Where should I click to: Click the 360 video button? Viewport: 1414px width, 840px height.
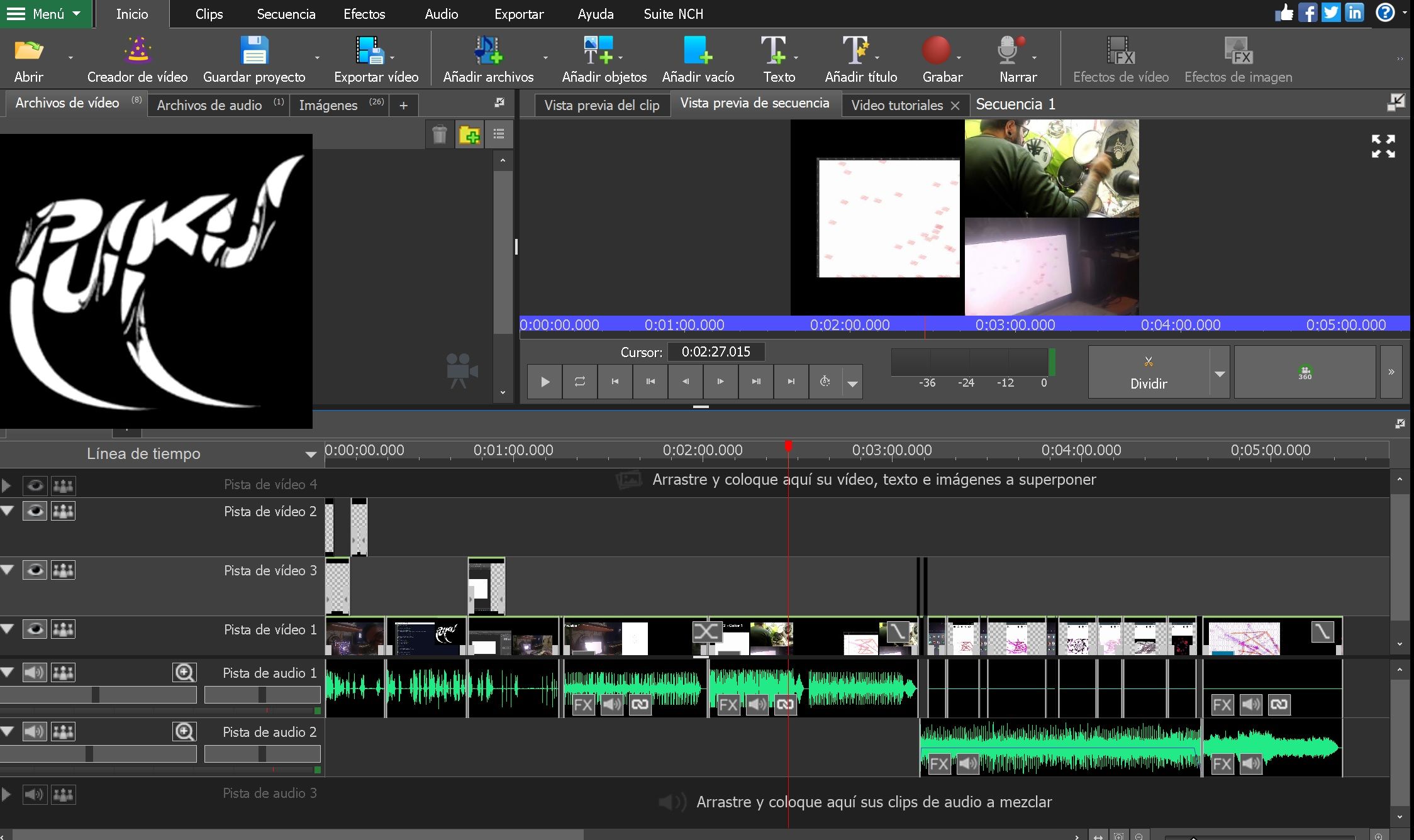[1305, 372]
